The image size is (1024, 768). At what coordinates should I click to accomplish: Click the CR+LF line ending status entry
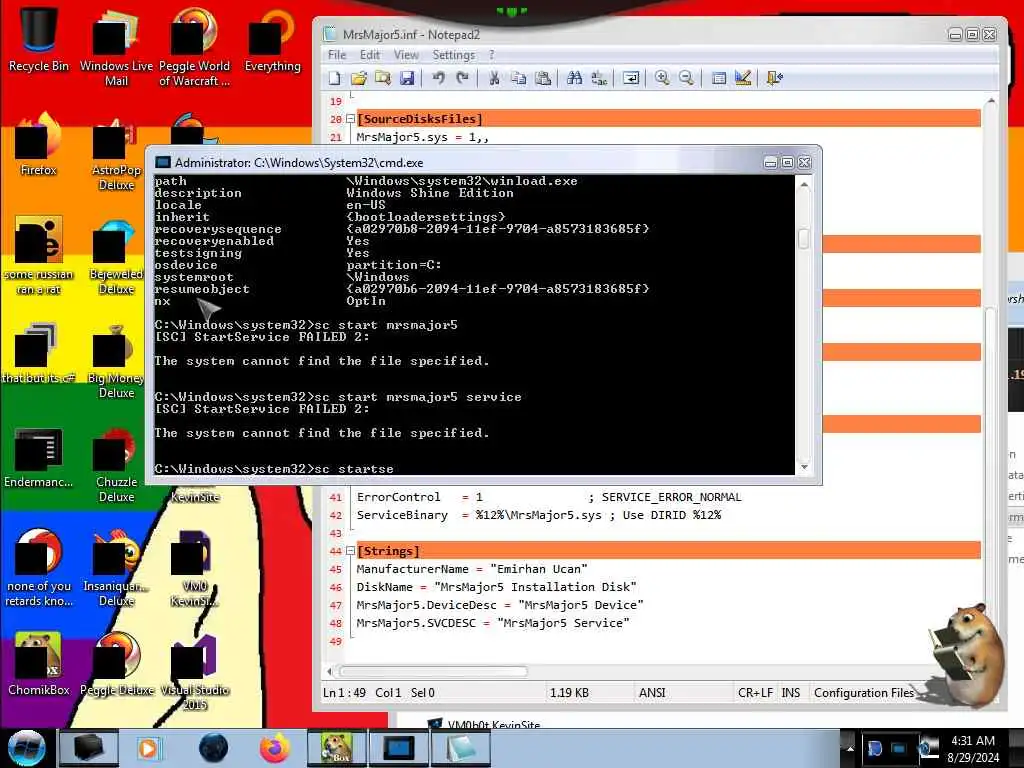[x=756, y=692]
